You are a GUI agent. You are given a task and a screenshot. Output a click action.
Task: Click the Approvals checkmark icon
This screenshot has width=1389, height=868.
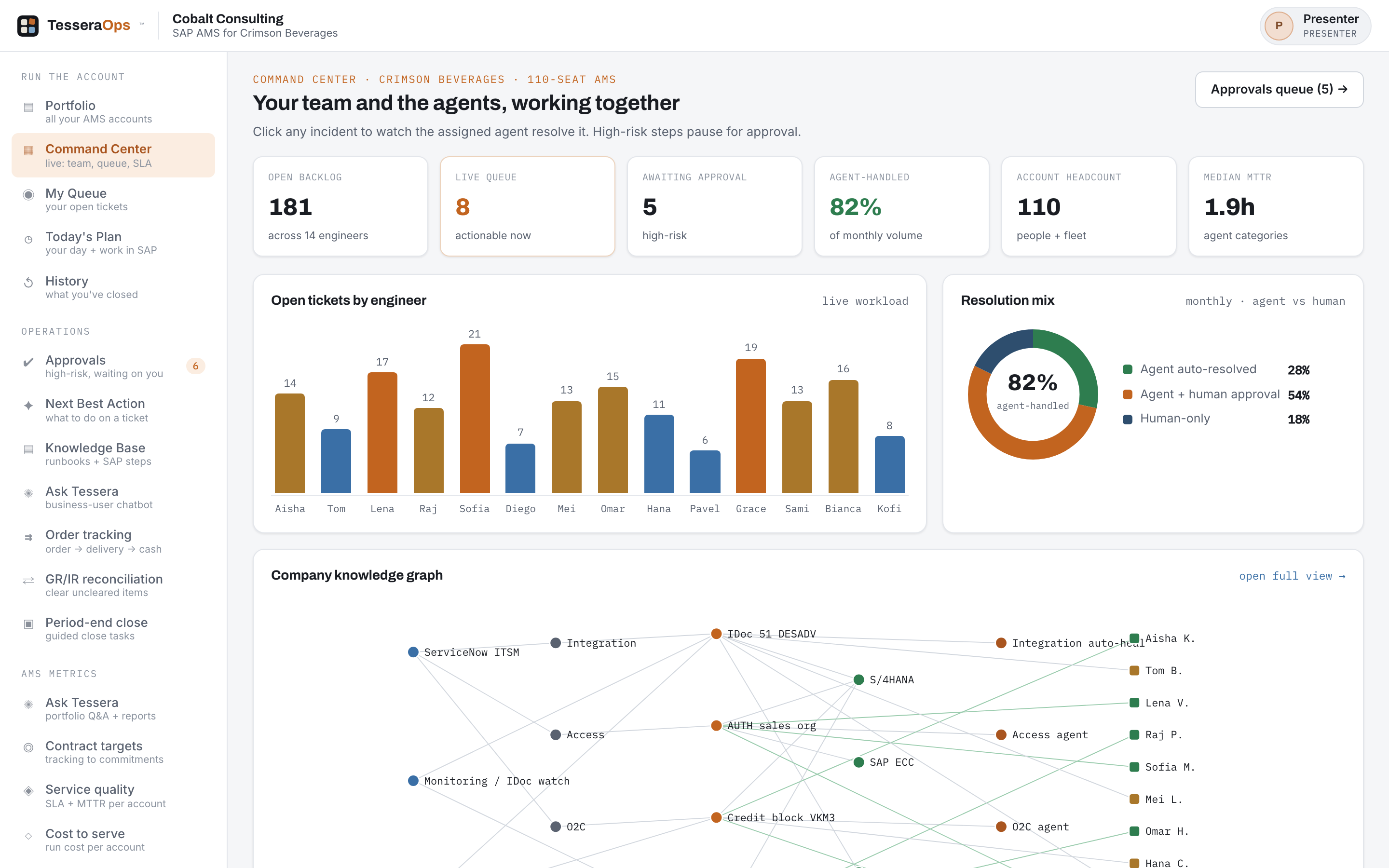click(x=28, y=362)
